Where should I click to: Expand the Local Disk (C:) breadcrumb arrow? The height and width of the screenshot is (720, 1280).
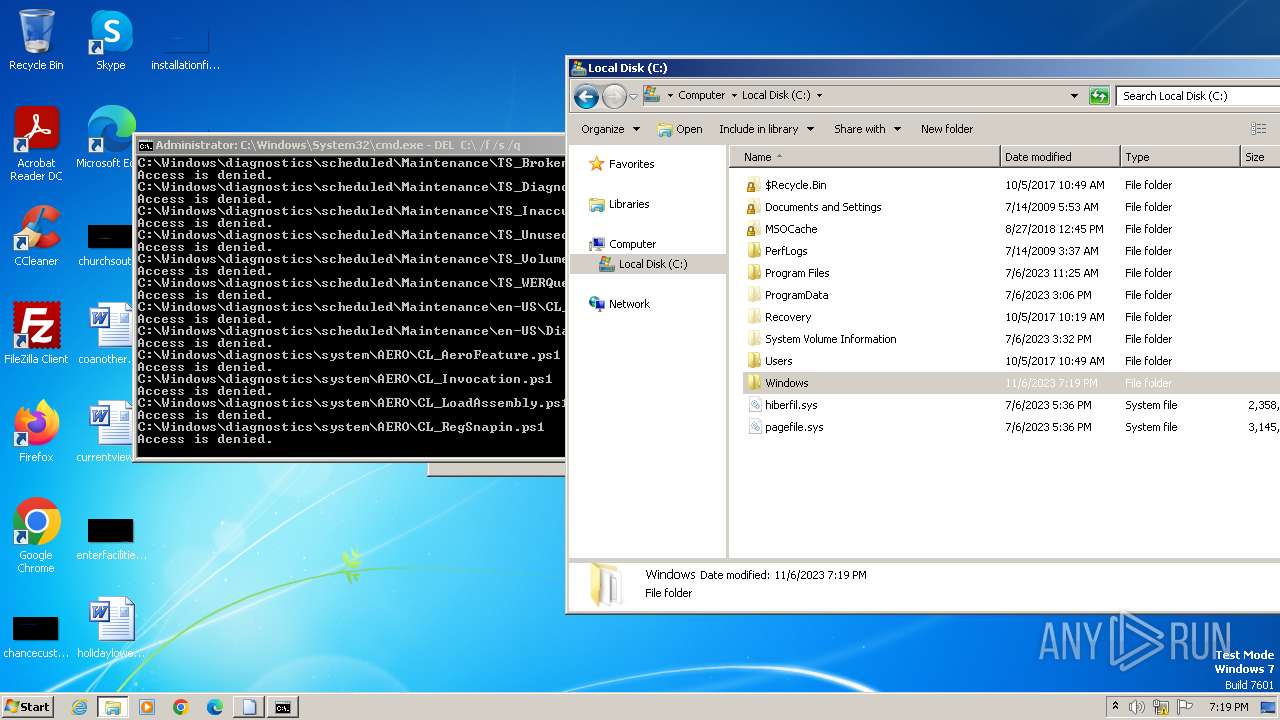(819, 96)
